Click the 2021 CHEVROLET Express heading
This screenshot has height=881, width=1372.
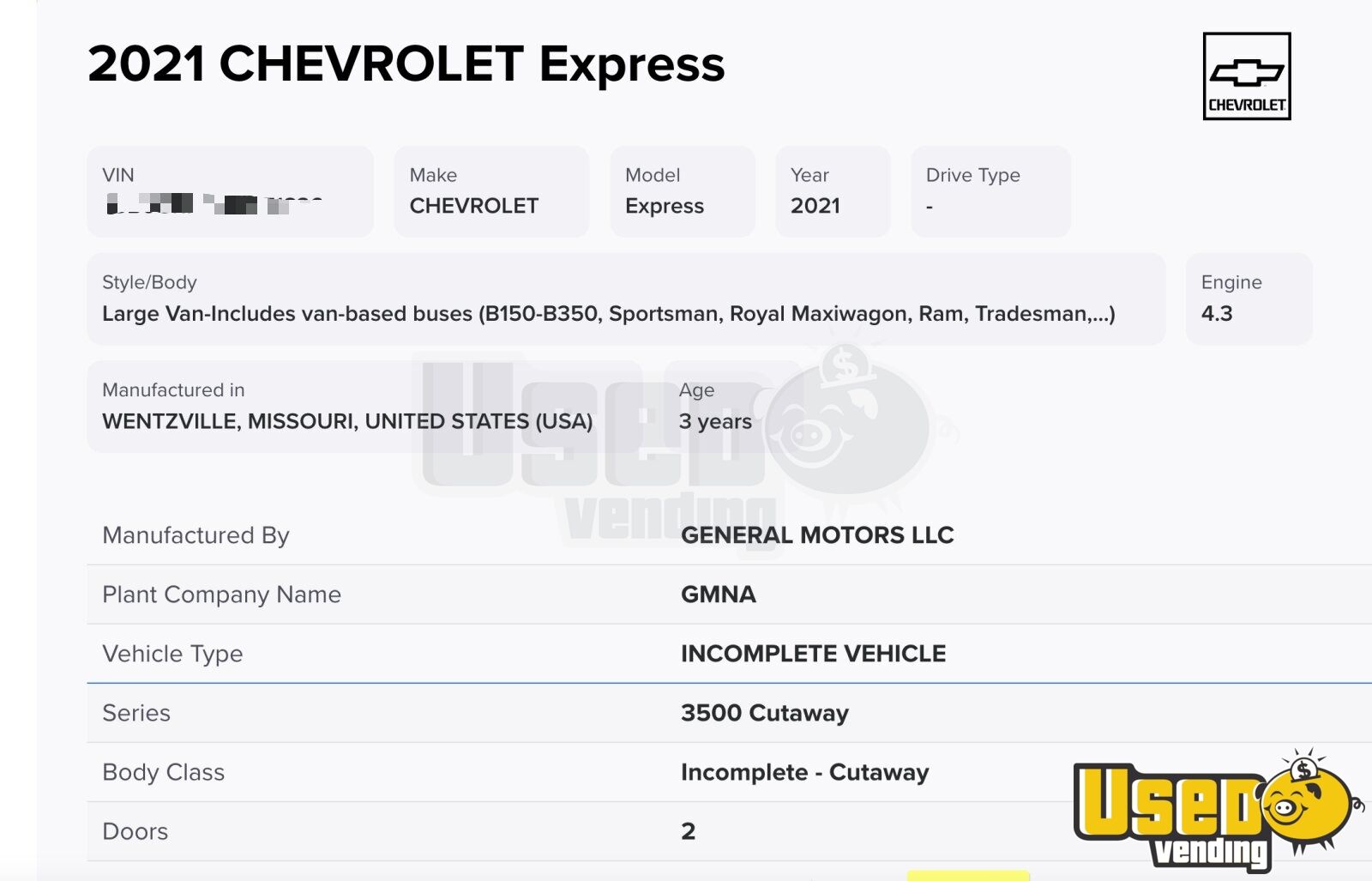tap(406, 64)
